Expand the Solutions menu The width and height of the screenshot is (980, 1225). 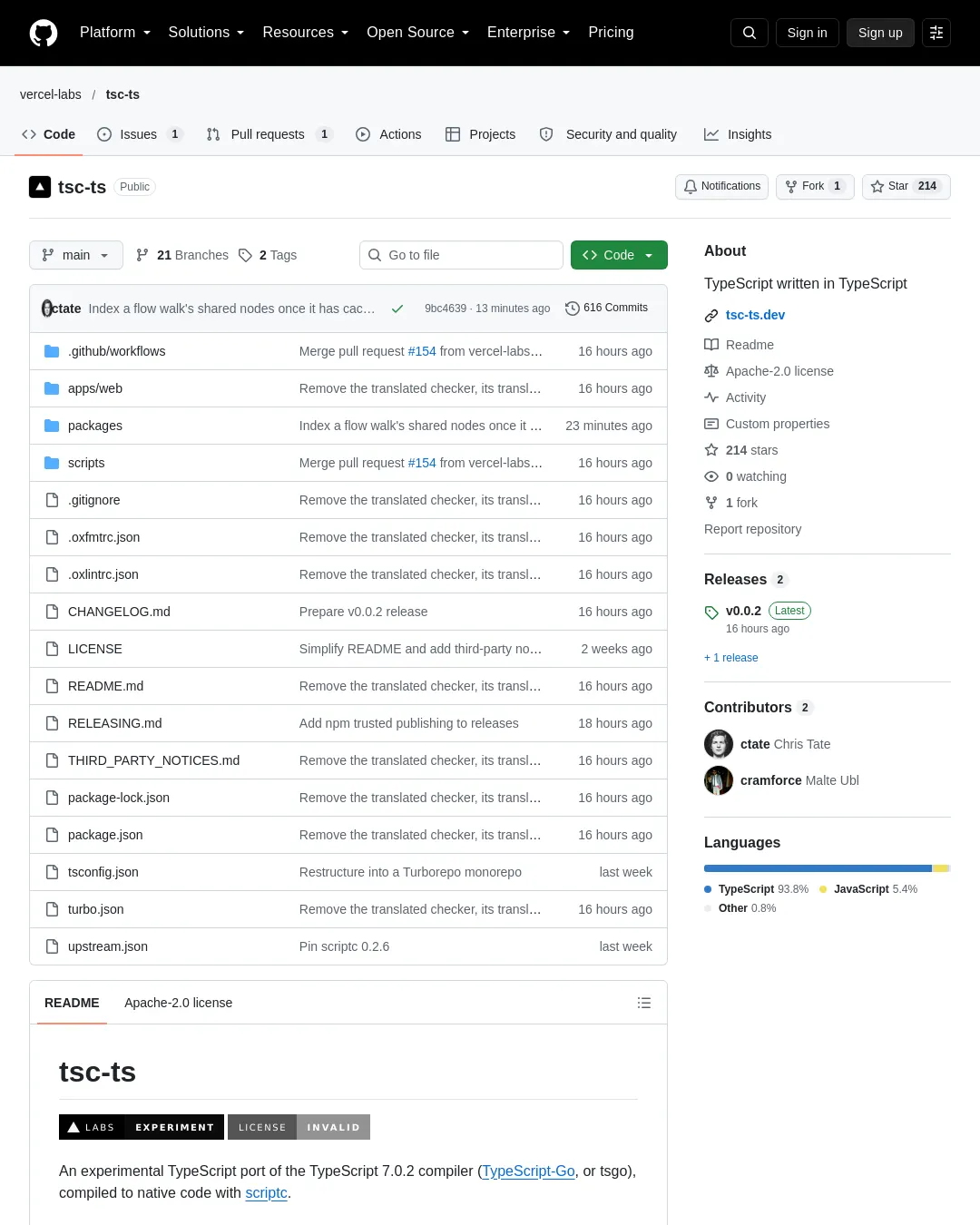(x=206, y=33)
